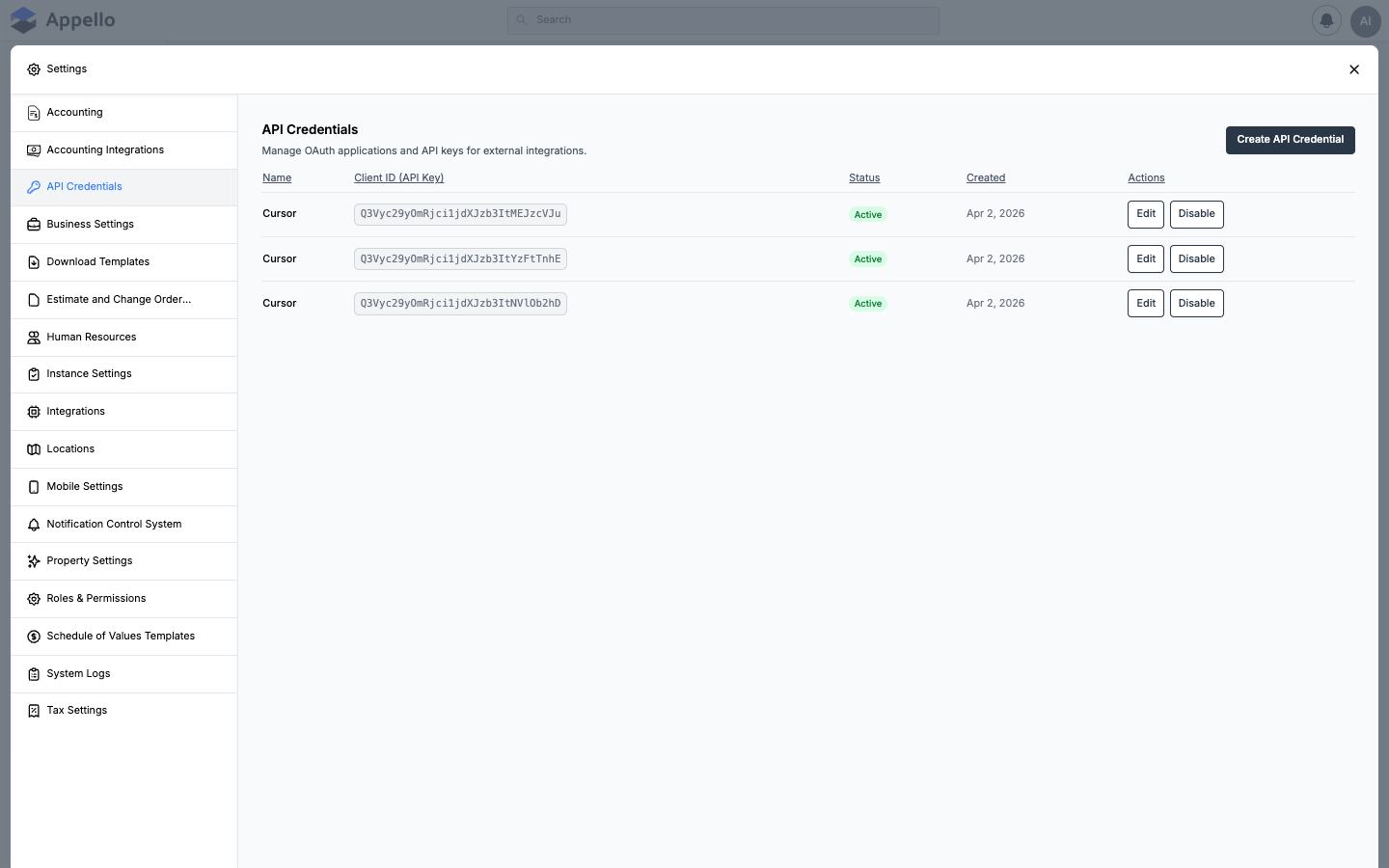Click the API Credentials key icon

point(34,187)
